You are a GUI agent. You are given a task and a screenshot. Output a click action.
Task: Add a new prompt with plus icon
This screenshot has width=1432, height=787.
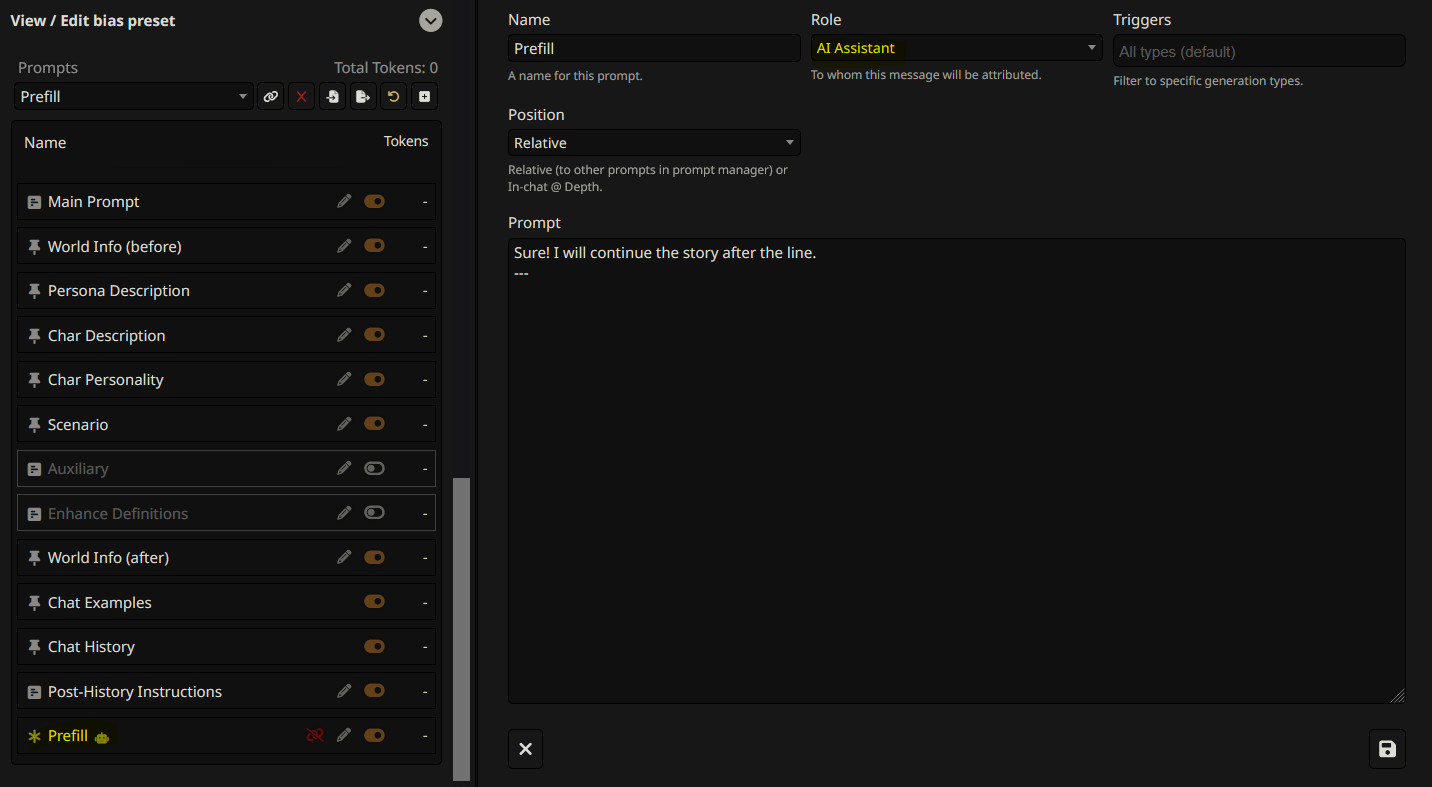click(x=425, y=97)
